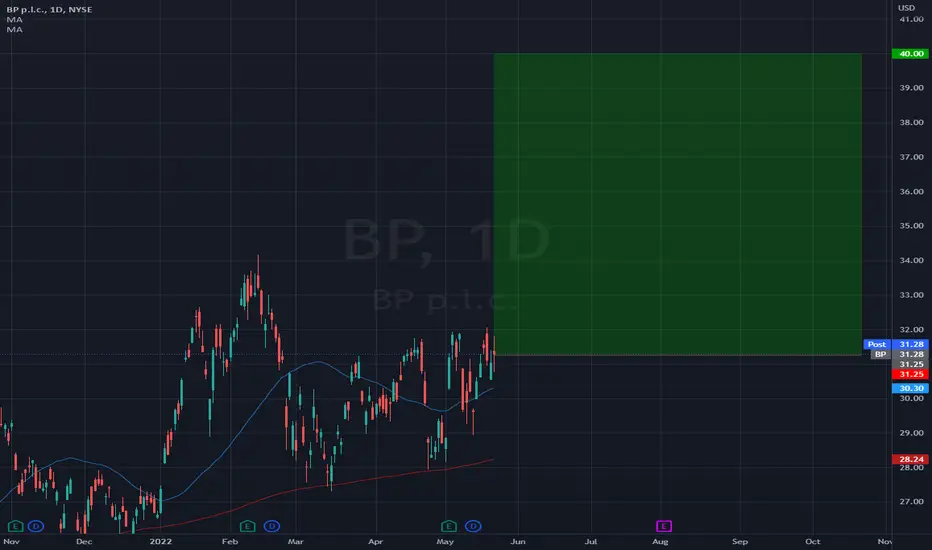The width and height of the screenshot is (932, 550).
Task: Click the Sep label on the time axis
Action: (x=740, y=542)
